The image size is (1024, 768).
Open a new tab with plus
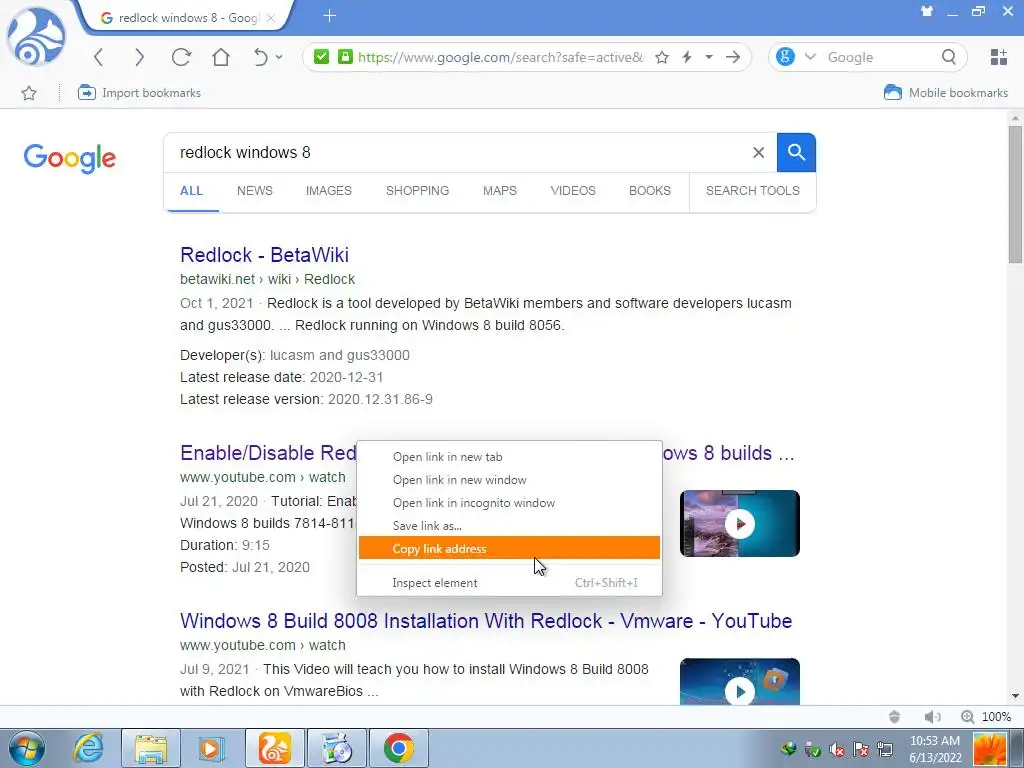coord(330,16)
